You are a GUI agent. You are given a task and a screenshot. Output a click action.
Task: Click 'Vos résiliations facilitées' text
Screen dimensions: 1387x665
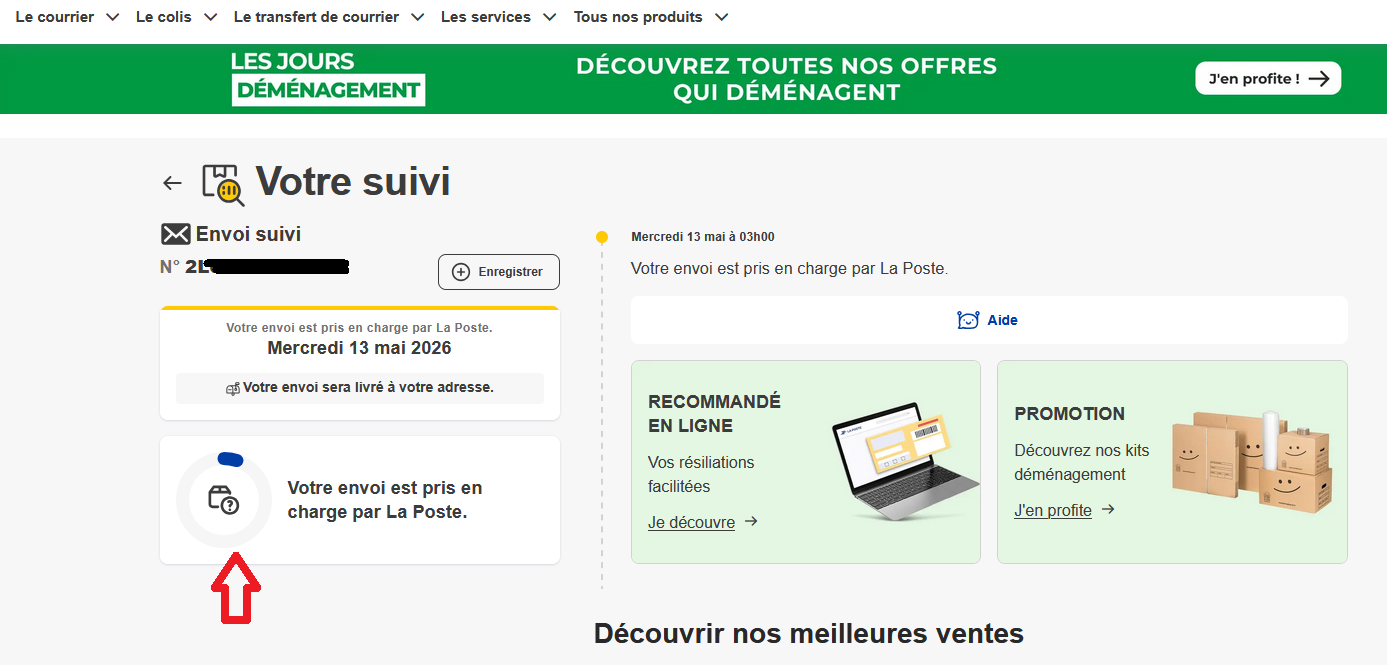(701, 474)
